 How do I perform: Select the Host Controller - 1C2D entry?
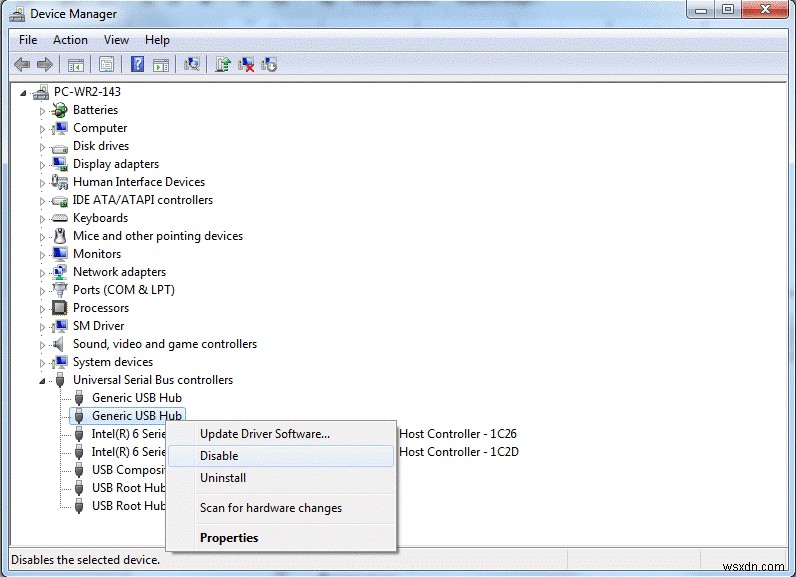[x=459, y=452]
